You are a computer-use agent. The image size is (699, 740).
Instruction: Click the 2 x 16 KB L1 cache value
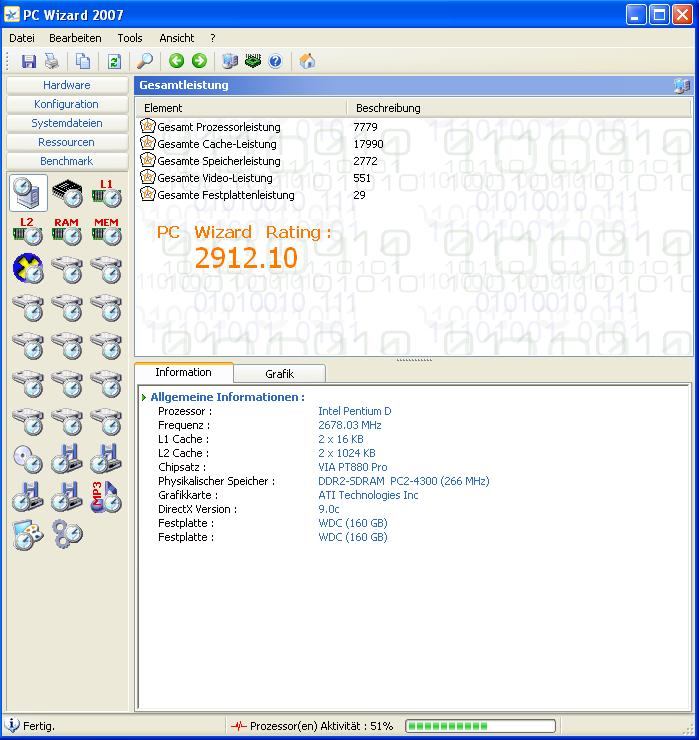[x=341, y=439]
